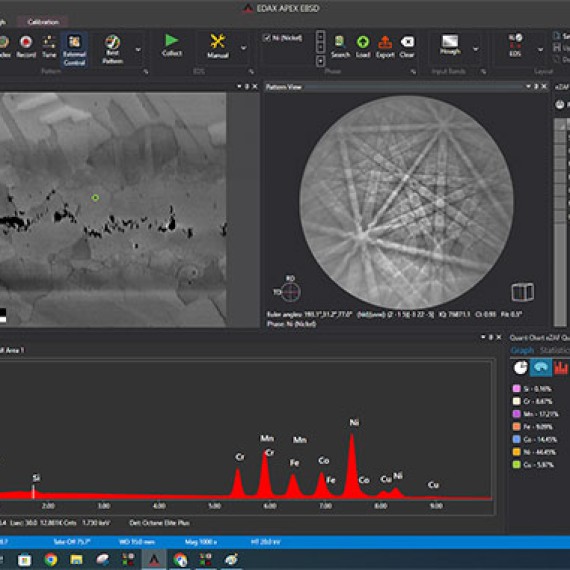Open the Phase group dialog launcher
The image size is (570, 570).
point(413,72)
